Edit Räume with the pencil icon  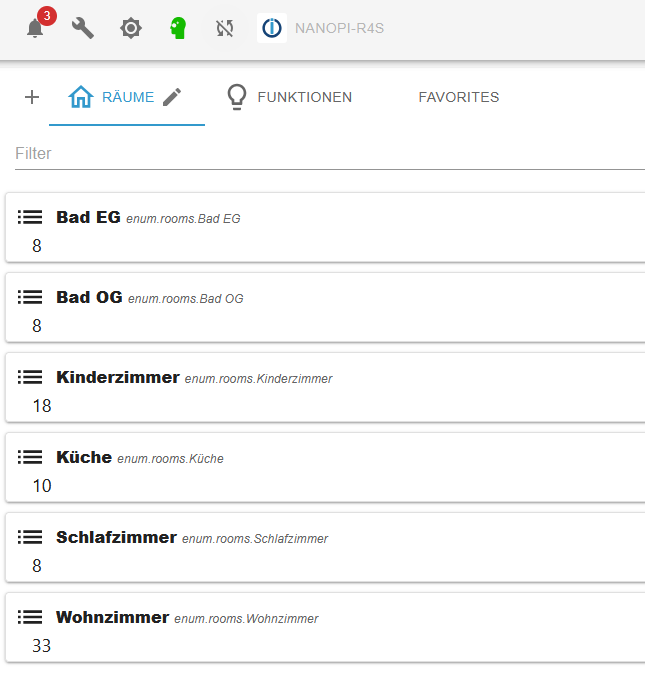(x=172, y=97)
